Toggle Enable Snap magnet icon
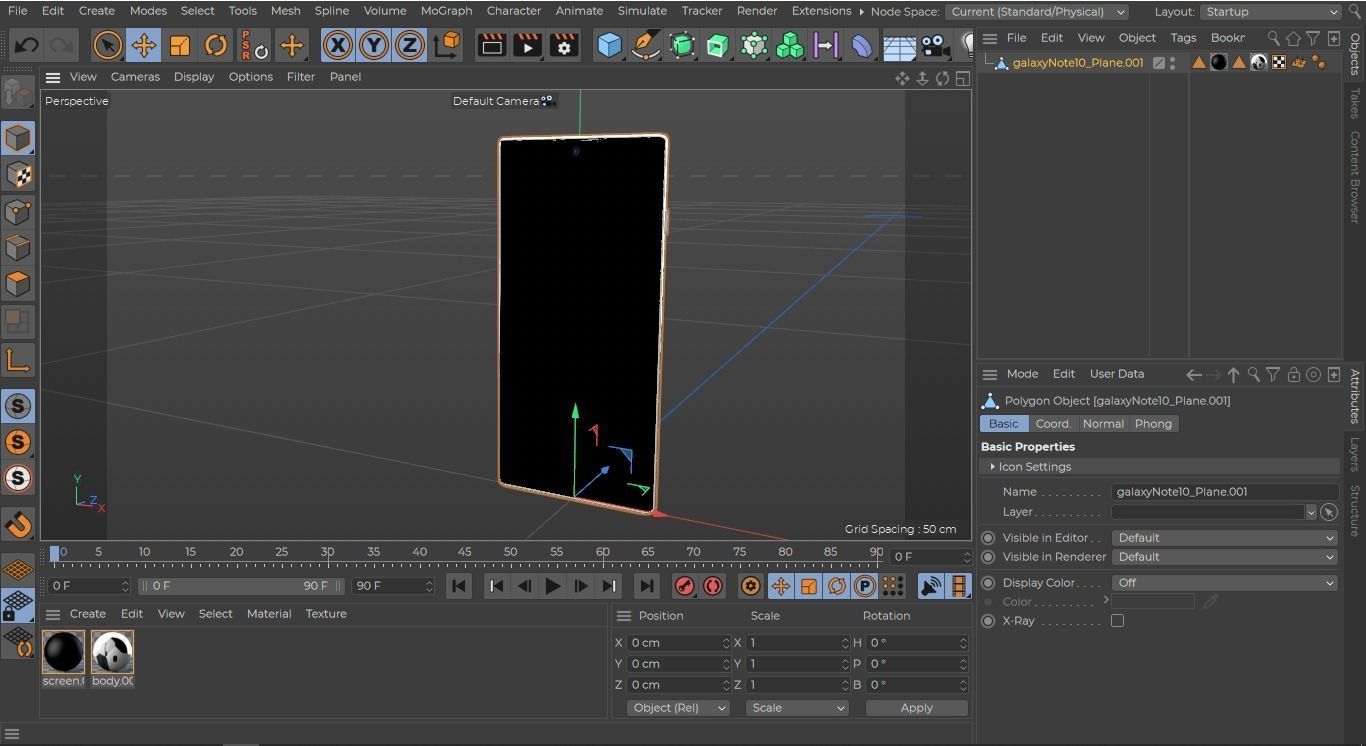The width and height of the screenshot is (1366, 746). point(17,524)
